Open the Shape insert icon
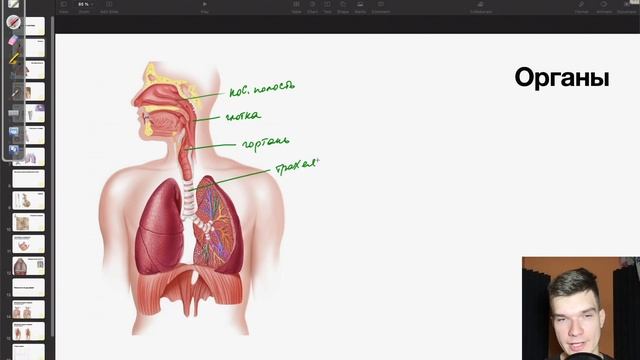The width and height of the screenshot is (640, 360). [x=343, y=6]
